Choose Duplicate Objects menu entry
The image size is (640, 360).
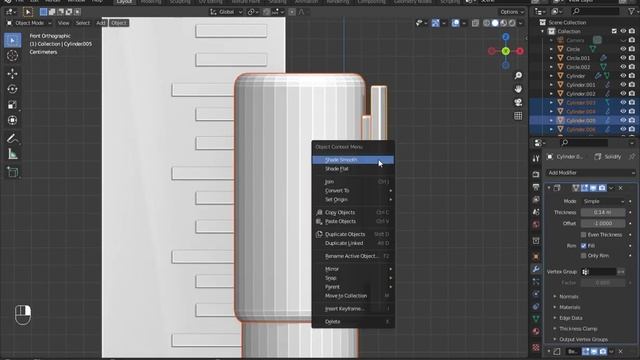click(353, 234)
